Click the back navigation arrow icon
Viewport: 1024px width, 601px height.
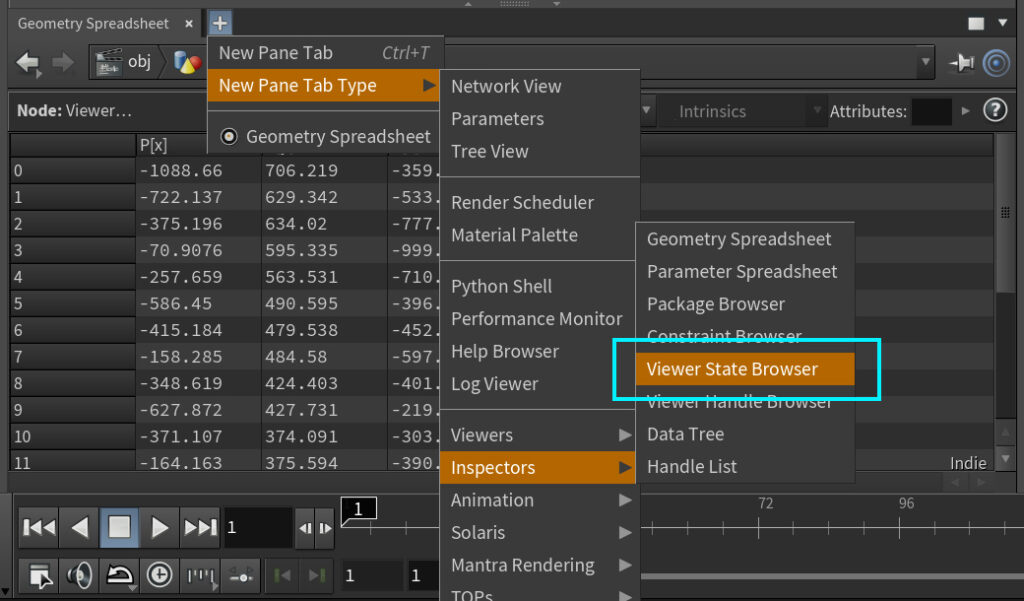28,63
